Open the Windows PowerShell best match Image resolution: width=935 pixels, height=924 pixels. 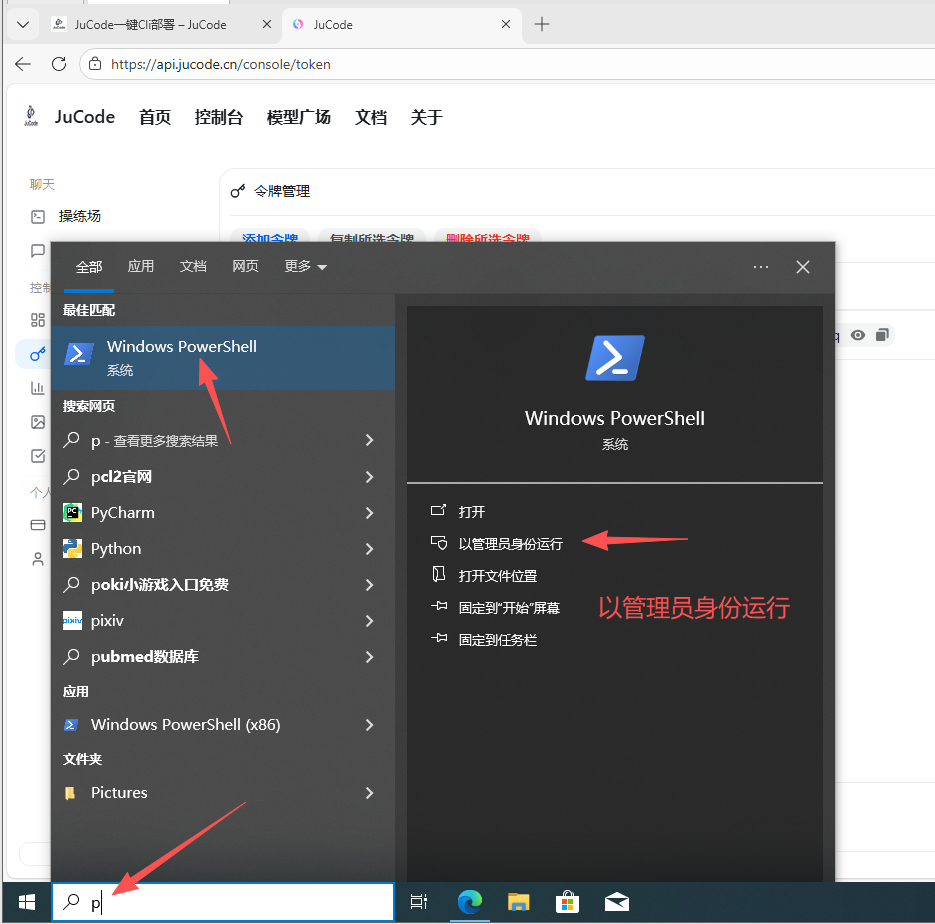(182, 357)
